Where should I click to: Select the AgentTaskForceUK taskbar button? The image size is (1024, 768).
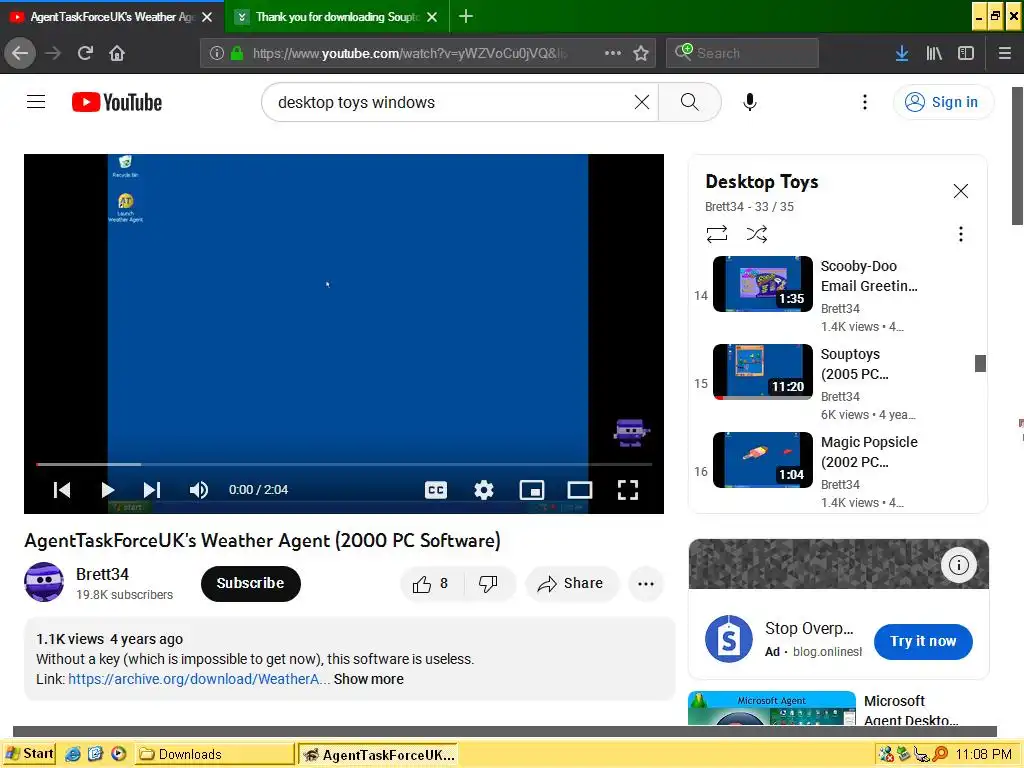pyautogui.click(x=378, y=754)
